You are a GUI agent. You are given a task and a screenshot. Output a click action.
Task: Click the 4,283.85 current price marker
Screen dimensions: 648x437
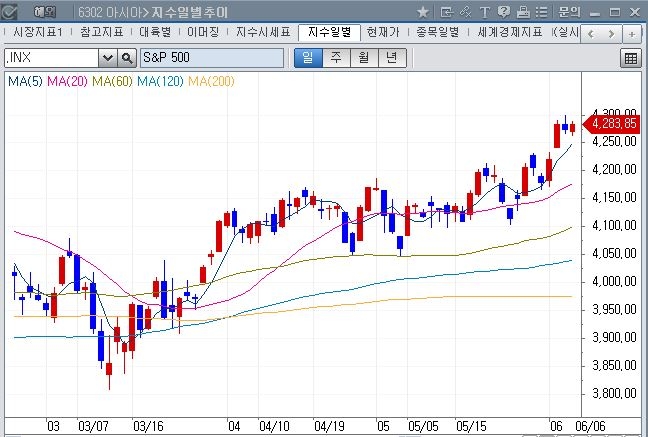point(612,124)
